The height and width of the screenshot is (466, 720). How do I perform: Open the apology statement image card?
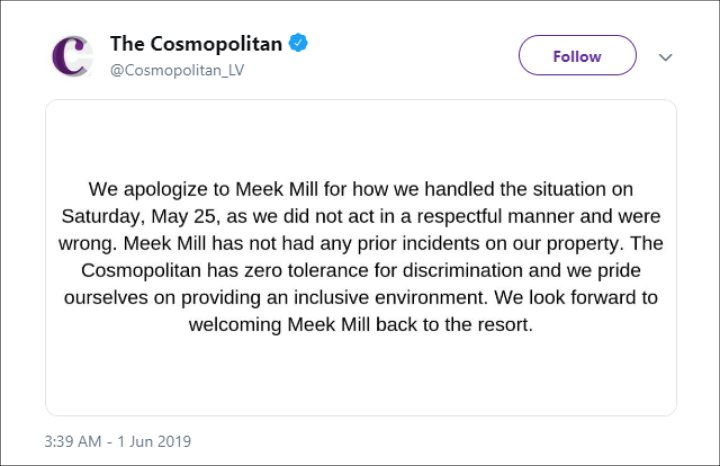[x=361, y=258]
